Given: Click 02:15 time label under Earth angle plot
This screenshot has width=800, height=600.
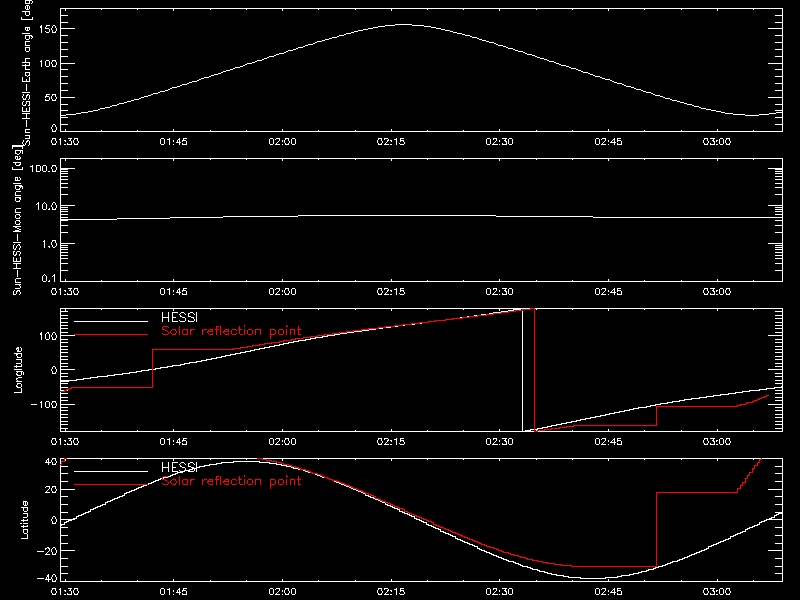Looking at the screenshot, I should pos(391,142).
